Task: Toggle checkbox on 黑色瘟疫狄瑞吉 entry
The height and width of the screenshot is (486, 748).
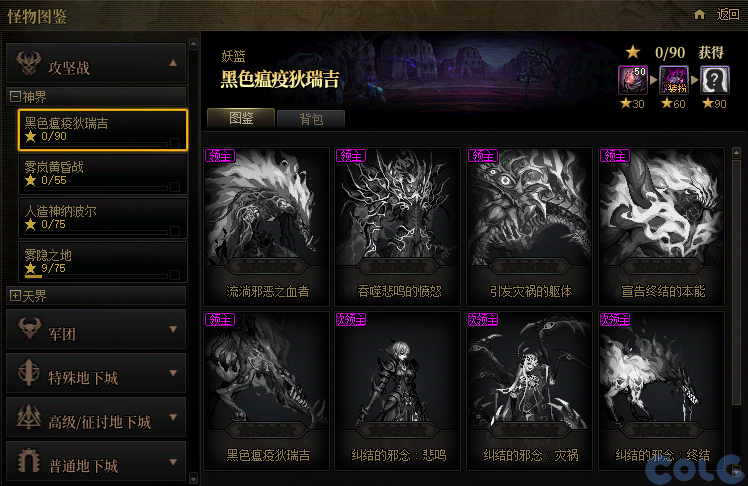Action: [x=175, y=143]
